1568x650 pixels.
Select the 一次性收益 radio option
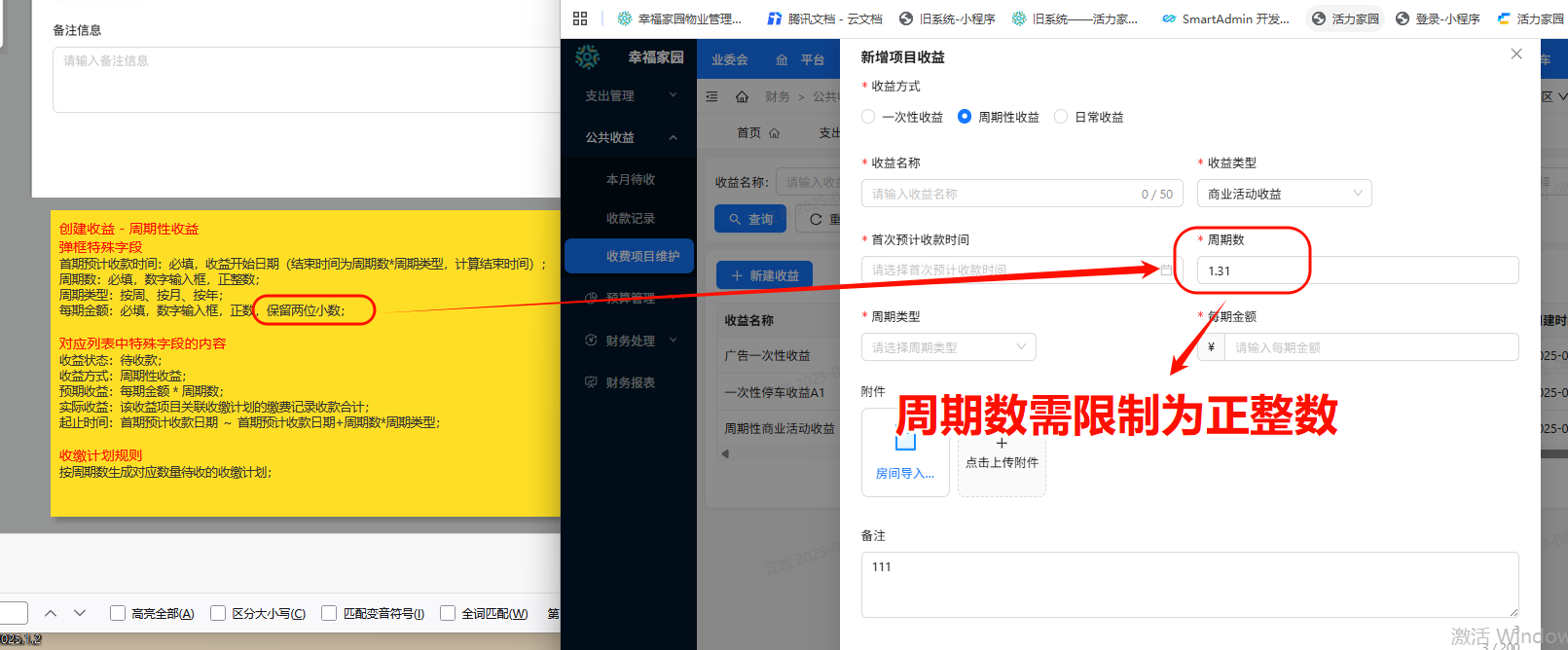868,117
